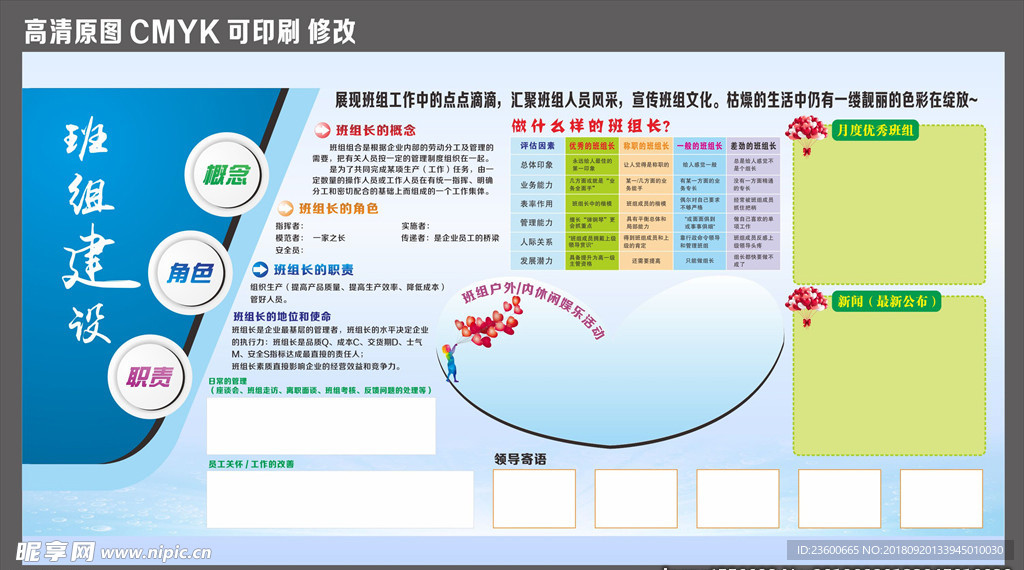Screen dimensions: 1024x570
Task: Click the white box under 日常的管理
Action: click(x=321, y=426)
